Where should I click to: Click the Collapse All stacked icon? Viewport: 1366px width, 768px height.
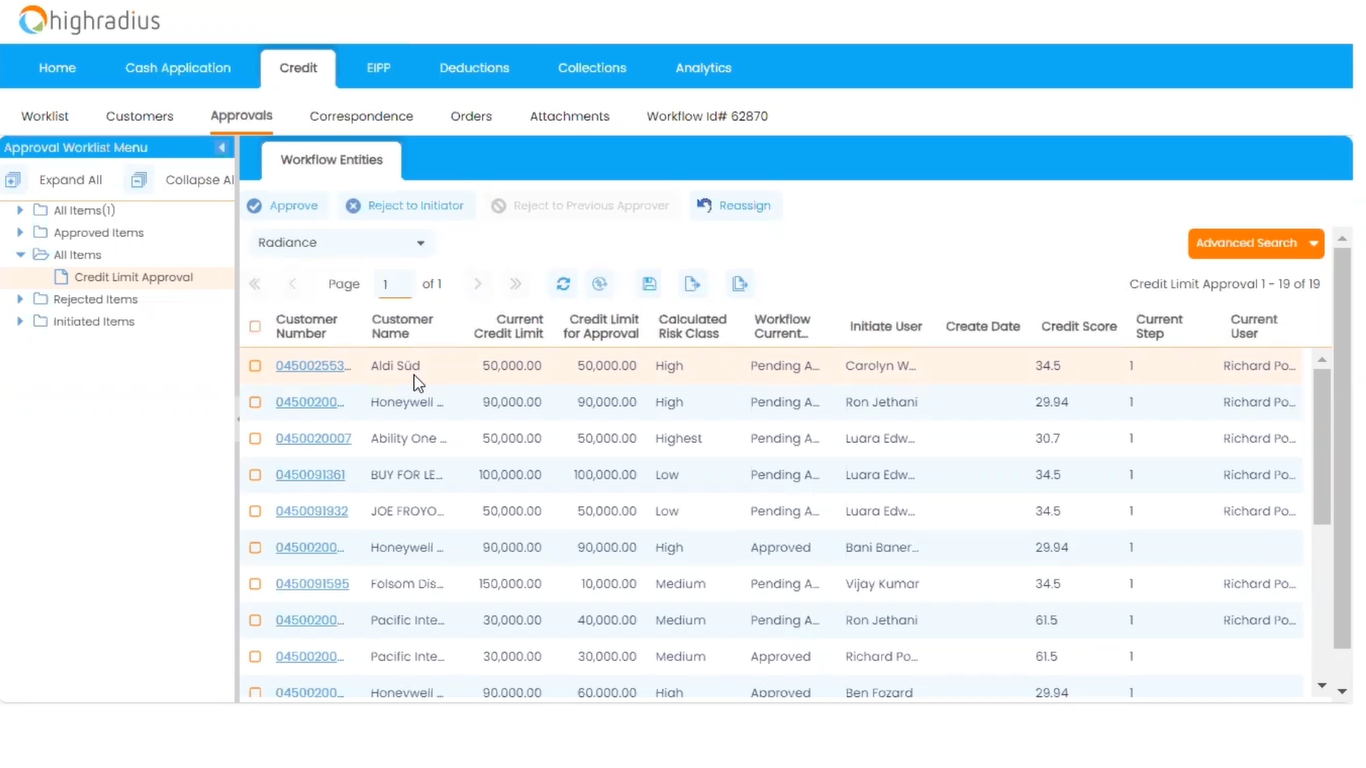(137, 179)
